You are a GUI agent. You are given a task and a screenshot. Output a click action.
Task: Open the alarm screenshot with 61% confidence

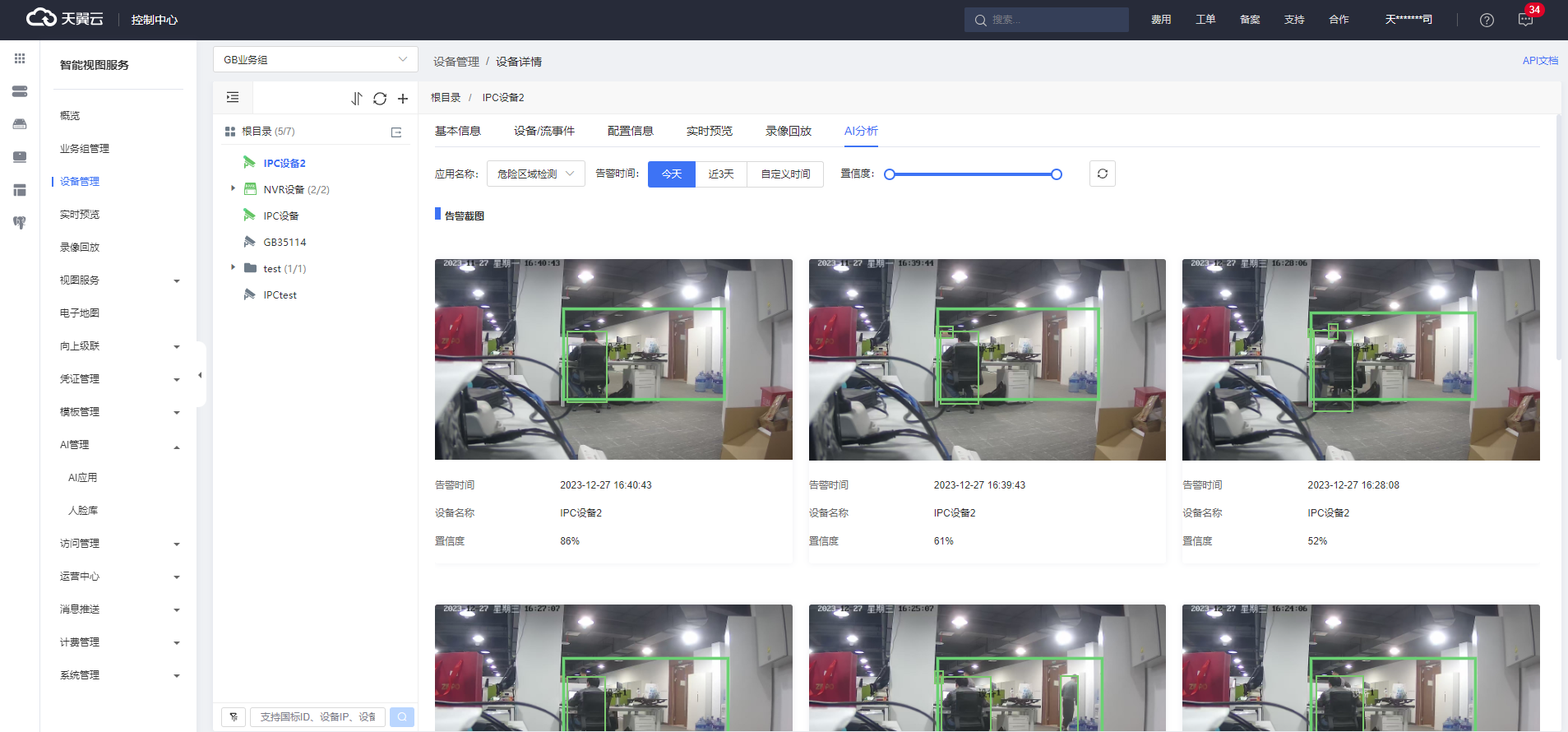pos(988,359)
